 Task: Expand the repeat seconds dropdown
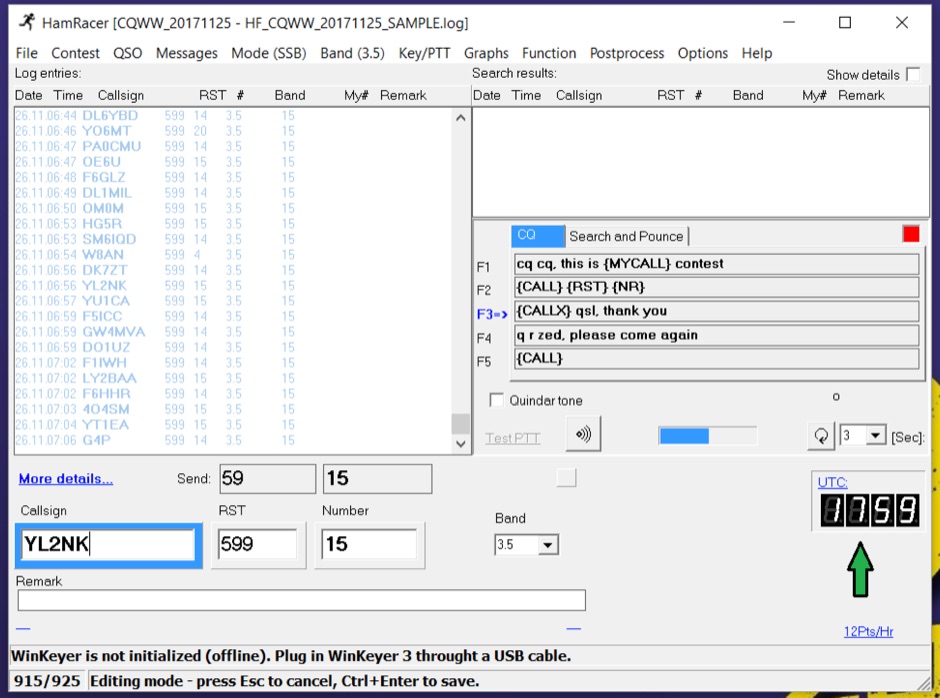(x=876, y=436)
